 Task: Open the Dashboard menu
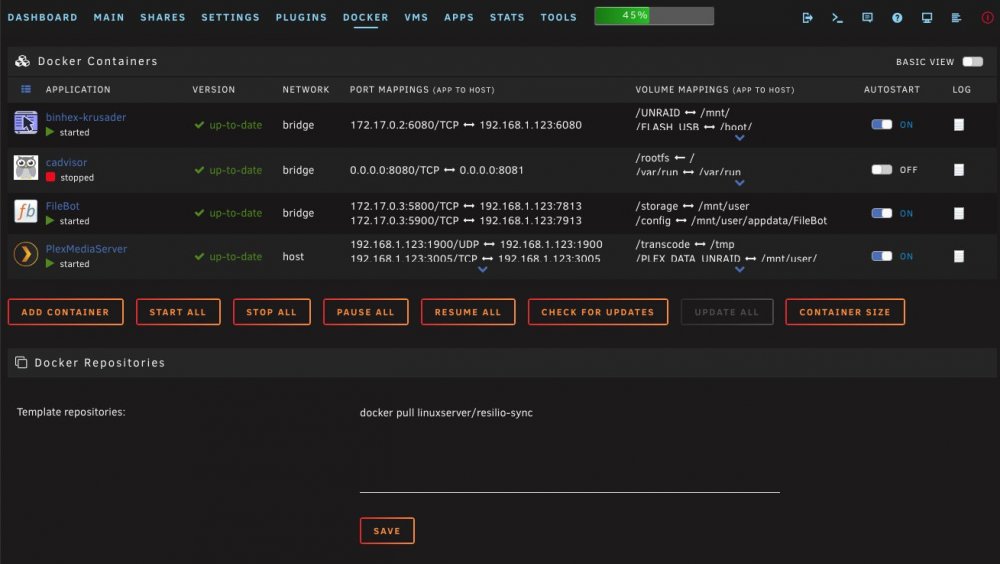43,17
